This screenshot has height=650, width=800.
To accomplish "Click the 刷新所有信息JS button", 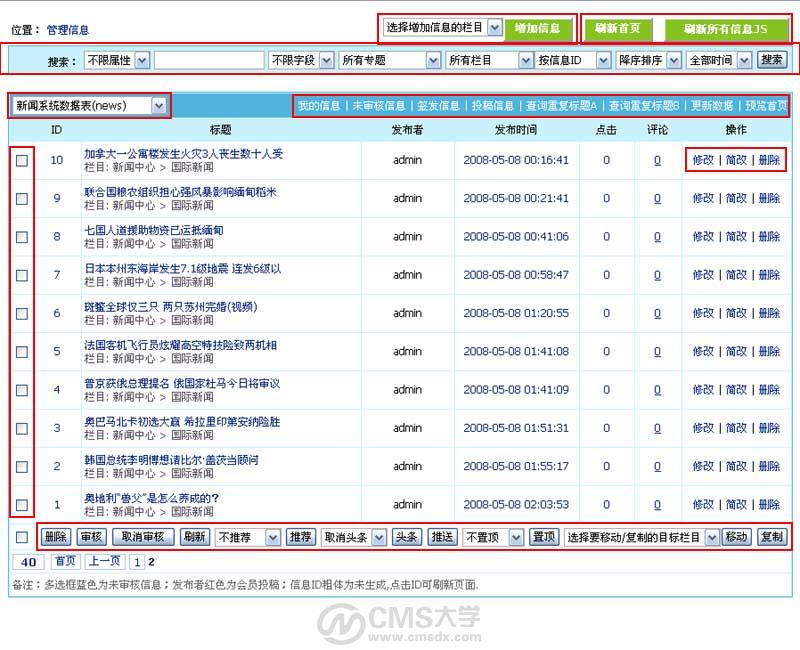I will click(726, 29).
